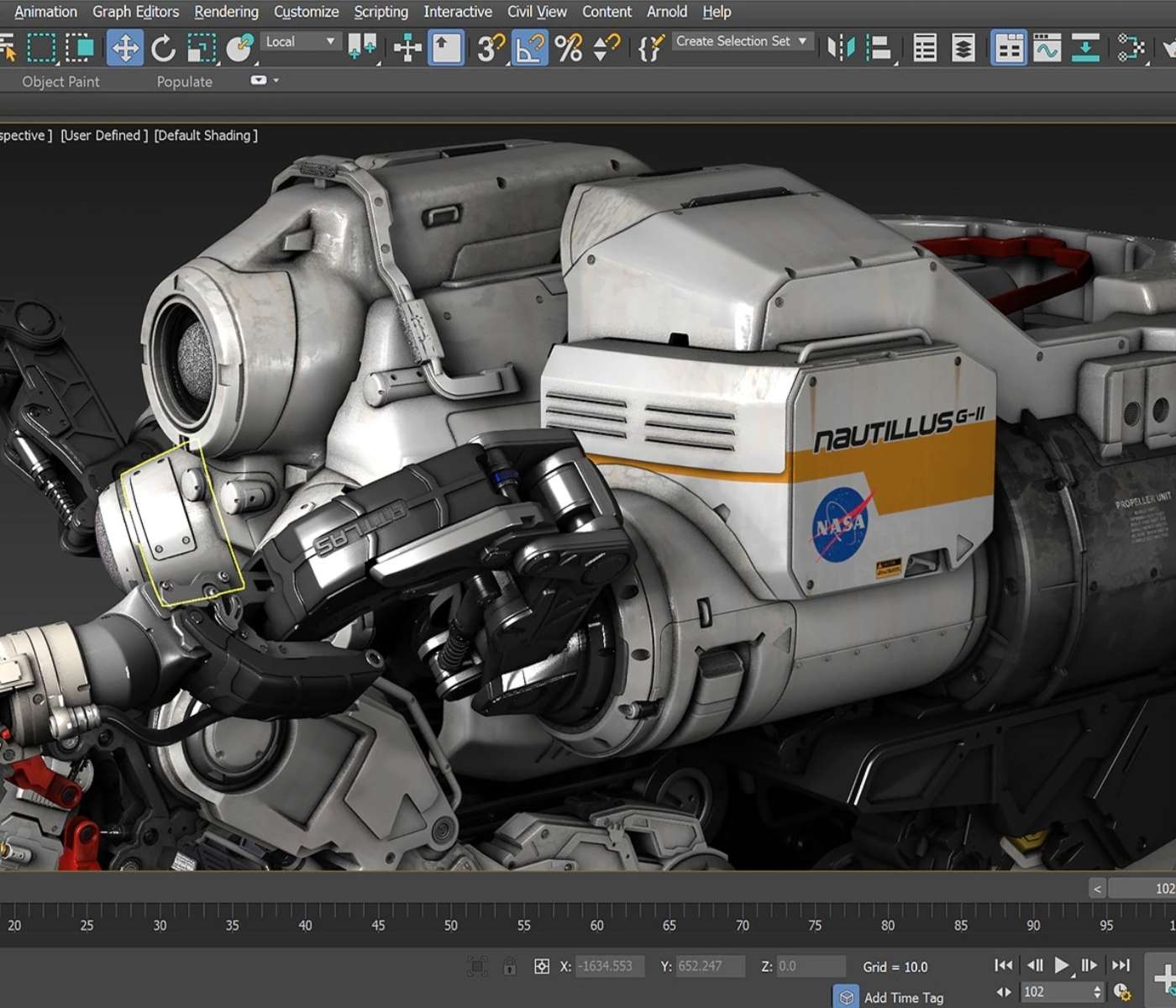Switch to the Object Paint ribbon tab

tap(60, 81)
